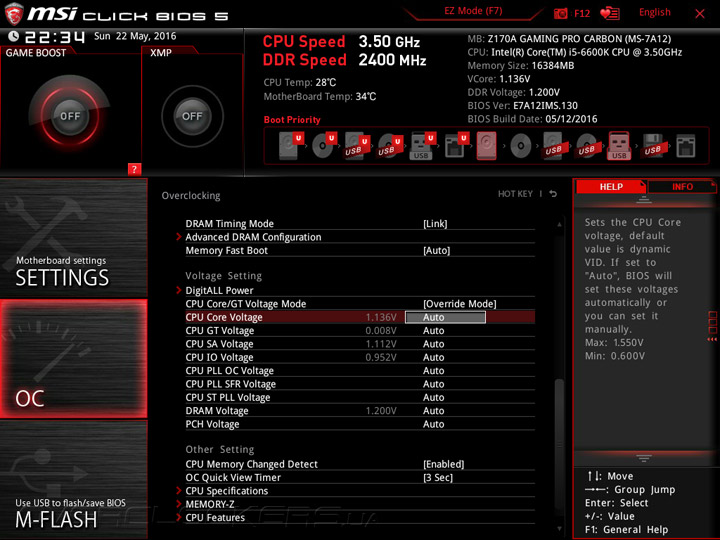This screenshot has width=720, height=540.
Task: Click the HOT KEY label
Action: [x=515, y=194]
